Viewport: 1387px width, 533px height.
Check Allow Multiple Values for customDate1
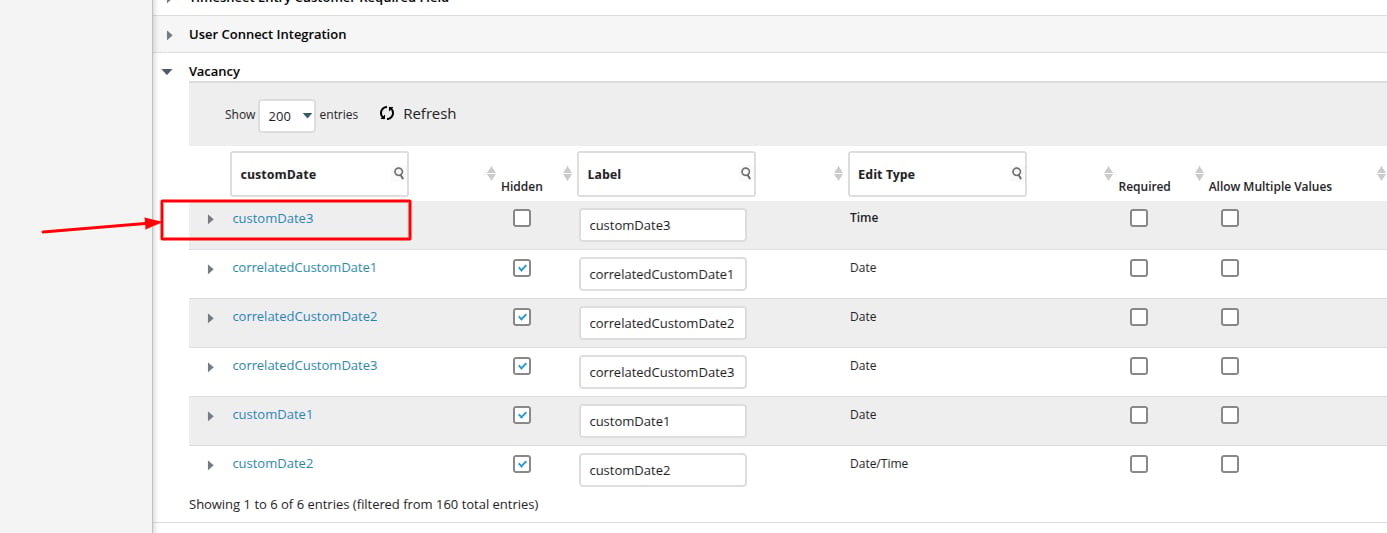(1230, 415)
